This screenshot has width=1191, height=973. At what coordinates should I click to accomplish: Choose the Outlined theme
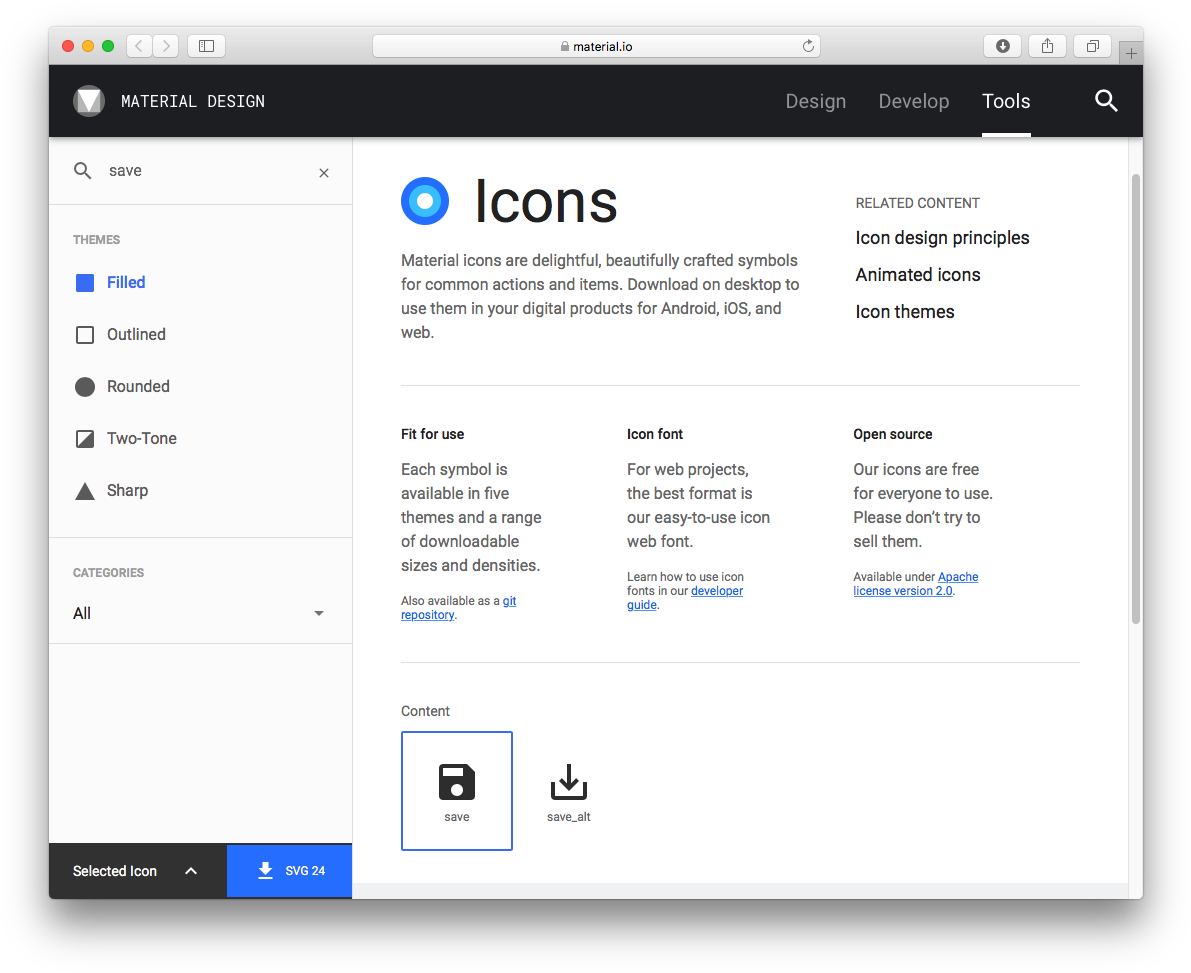pyautogui.click(x=121, y=335)
